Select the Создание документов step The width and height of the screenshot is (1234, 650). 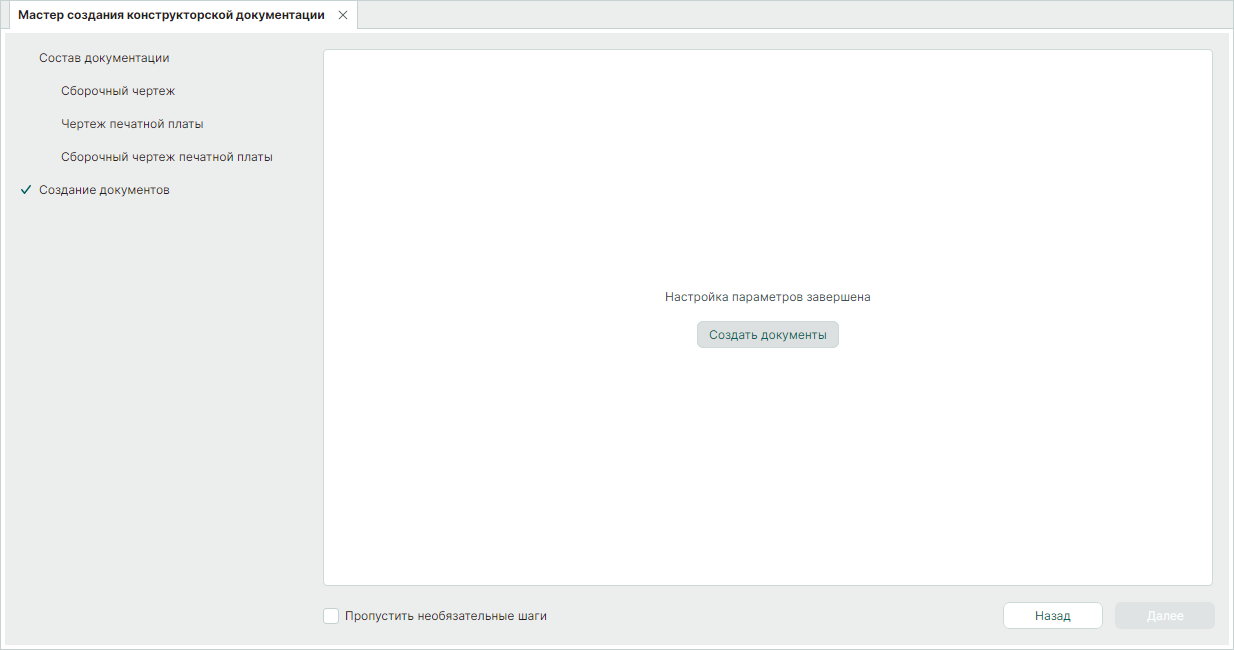coord(104,190)
